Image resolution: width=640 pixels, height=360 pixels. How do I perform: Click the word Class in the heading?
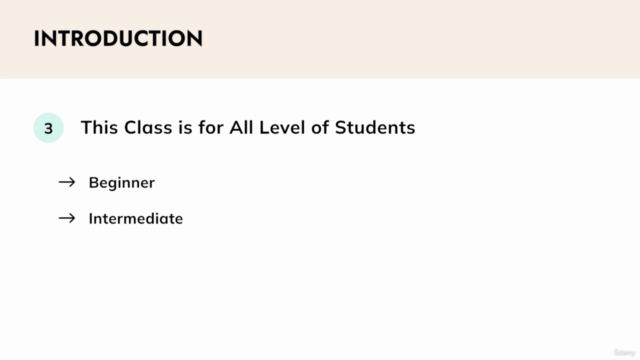coord(148,127)
